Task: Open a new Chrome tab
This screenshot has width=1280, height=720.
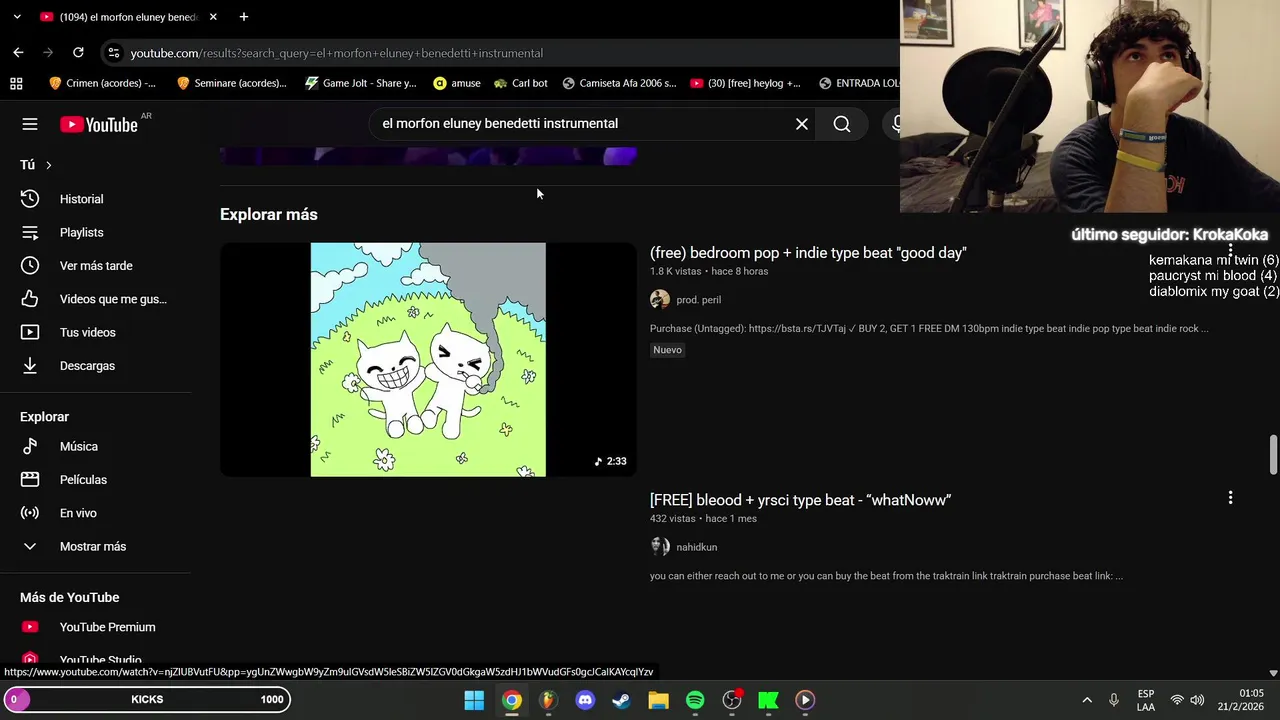Action: click(243, 17)
